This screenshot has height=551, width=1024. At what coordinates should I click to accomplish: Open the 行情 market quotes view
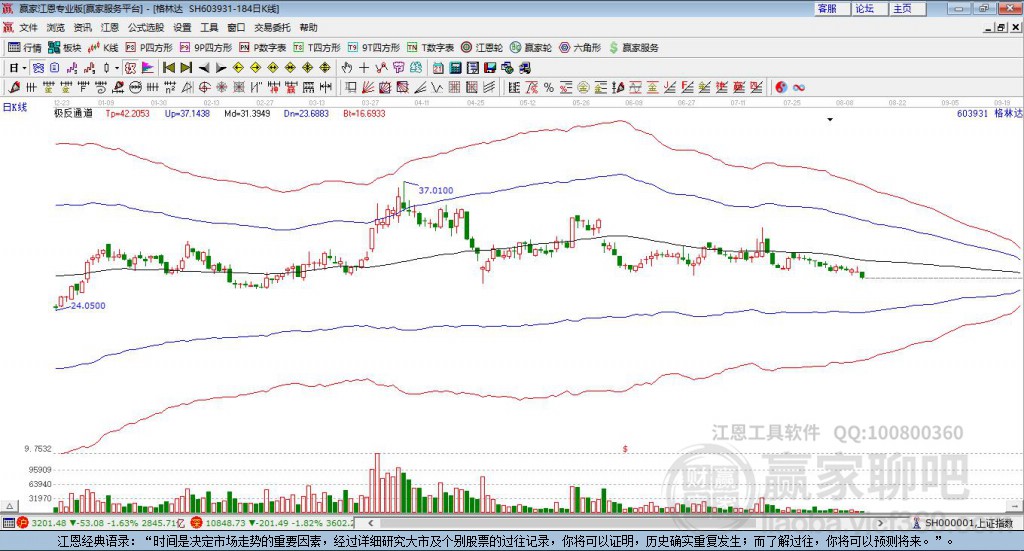point(25,48)
